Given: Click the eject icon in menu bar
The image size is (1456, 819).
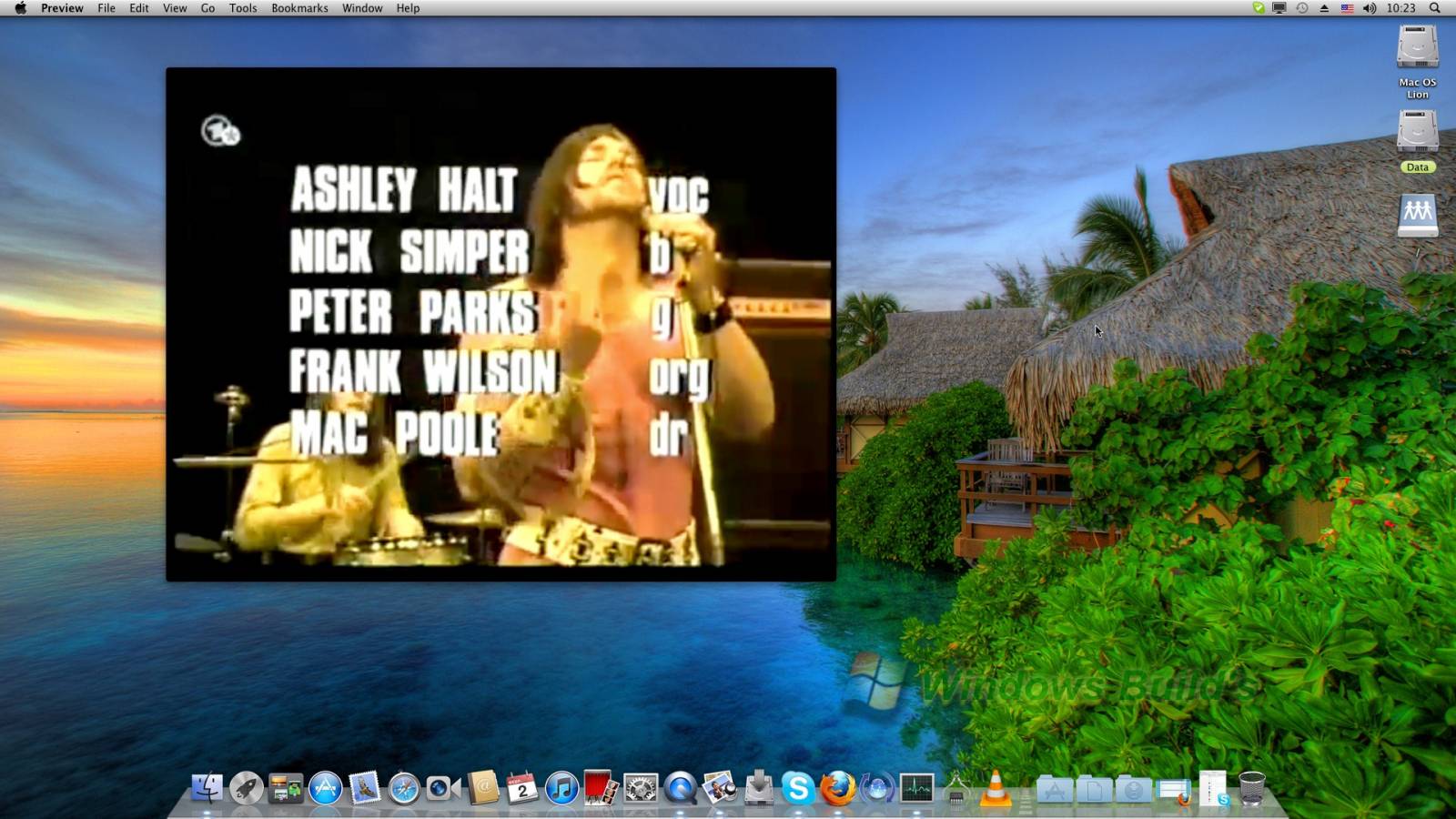Looking at the screenshot, I should click(1324, 8).
